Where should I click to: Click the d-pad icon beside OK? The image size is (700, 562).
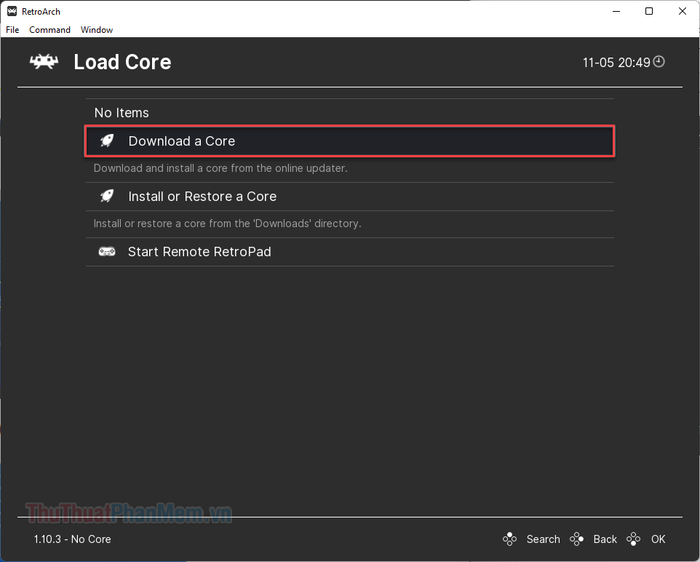633,539
